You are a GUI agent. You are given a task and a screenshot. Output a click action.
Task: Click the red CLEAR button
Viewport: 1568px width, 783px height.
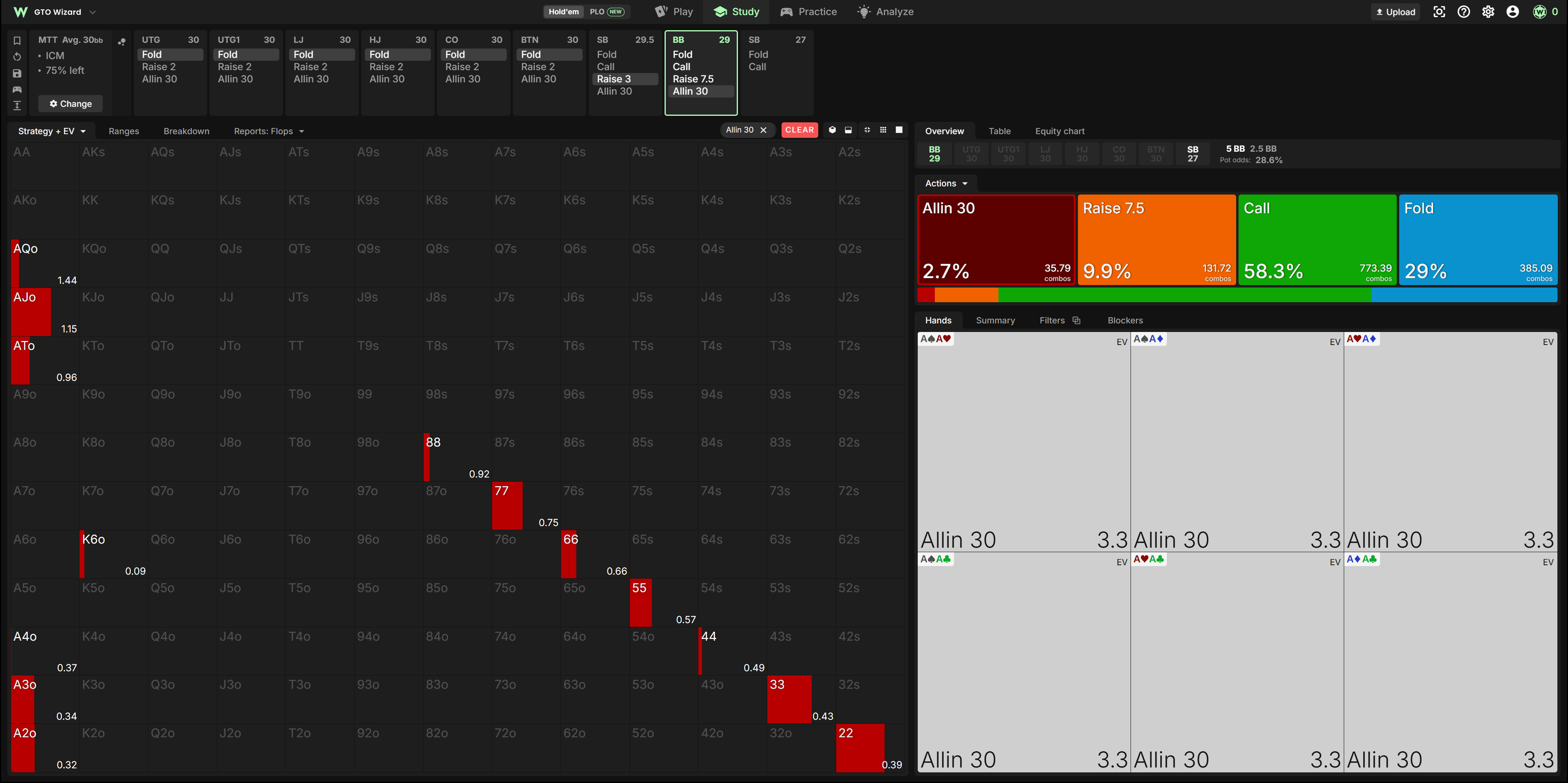[x=799, y=130]
